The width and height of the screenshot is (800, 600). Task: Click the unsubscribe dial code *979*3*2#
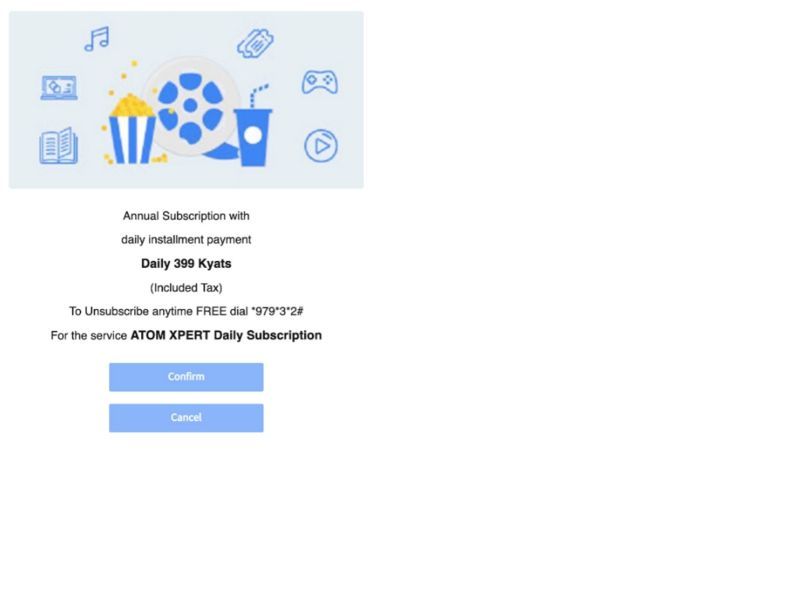(278, 311)
